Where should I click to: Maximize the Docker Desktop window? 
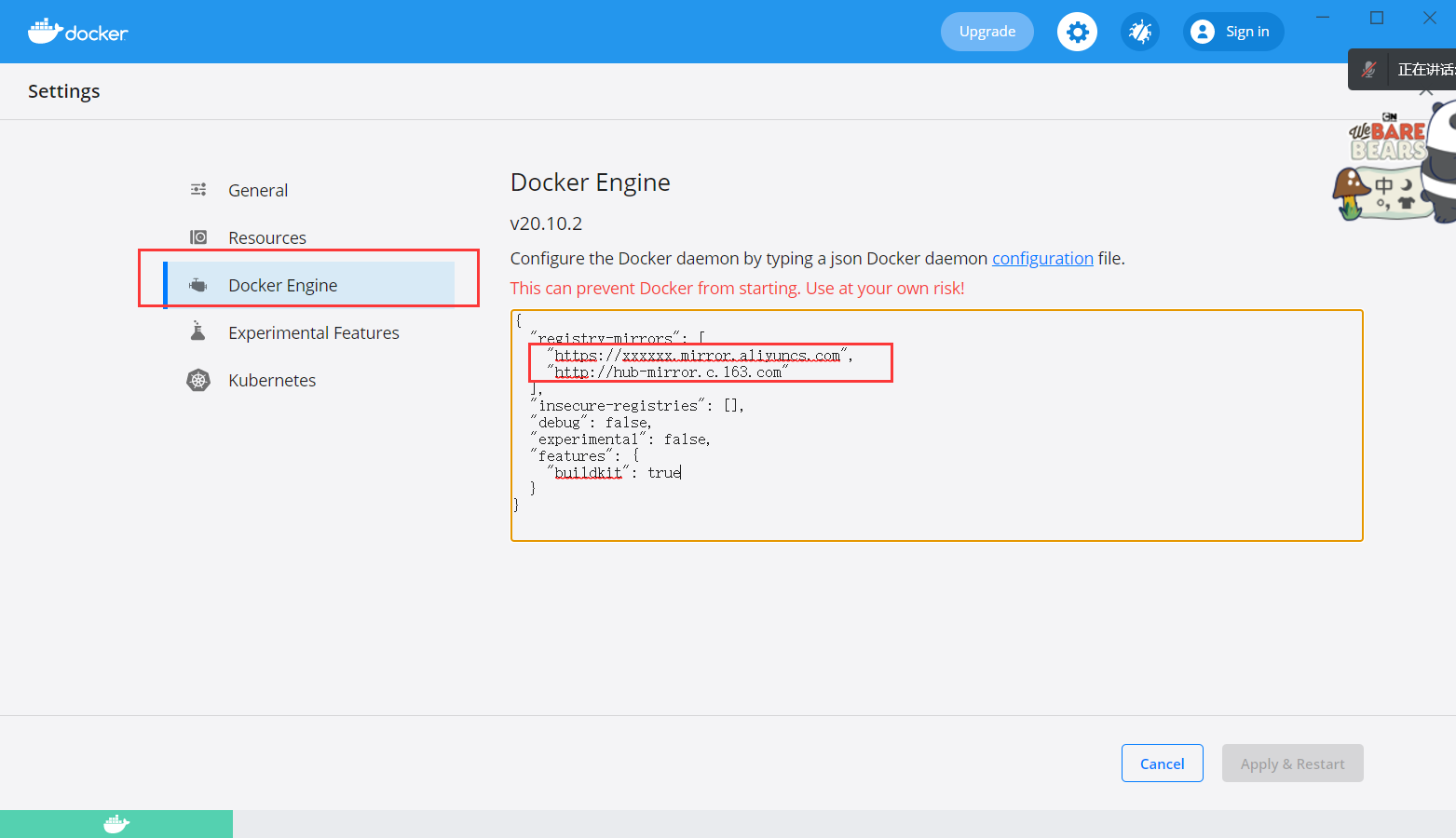tap(1377, 18)
